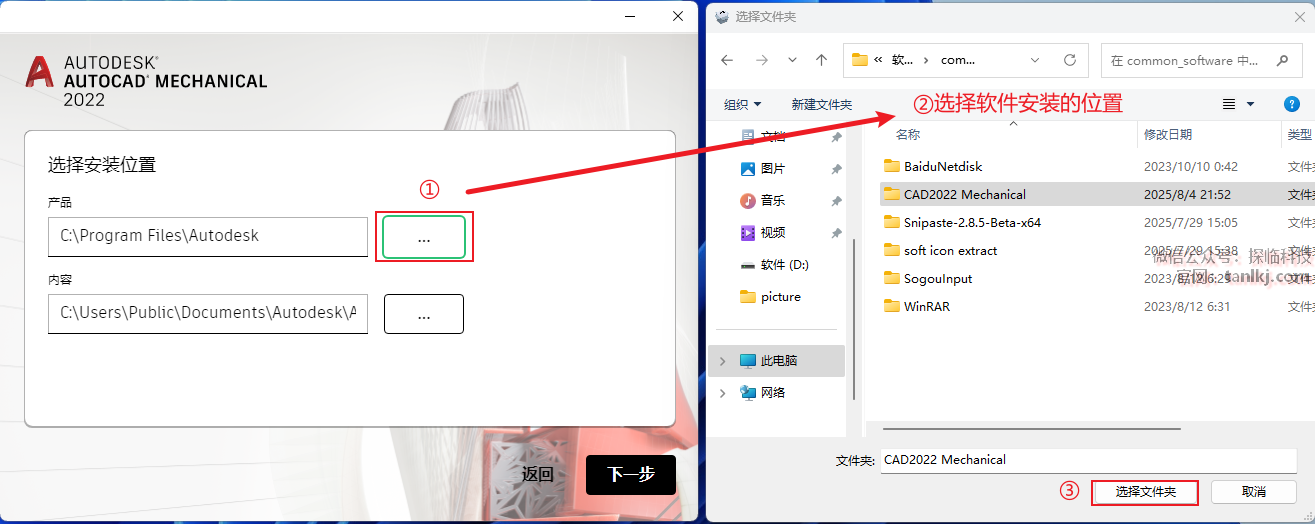Expand the 此电脑 tree node

[723, 360]
